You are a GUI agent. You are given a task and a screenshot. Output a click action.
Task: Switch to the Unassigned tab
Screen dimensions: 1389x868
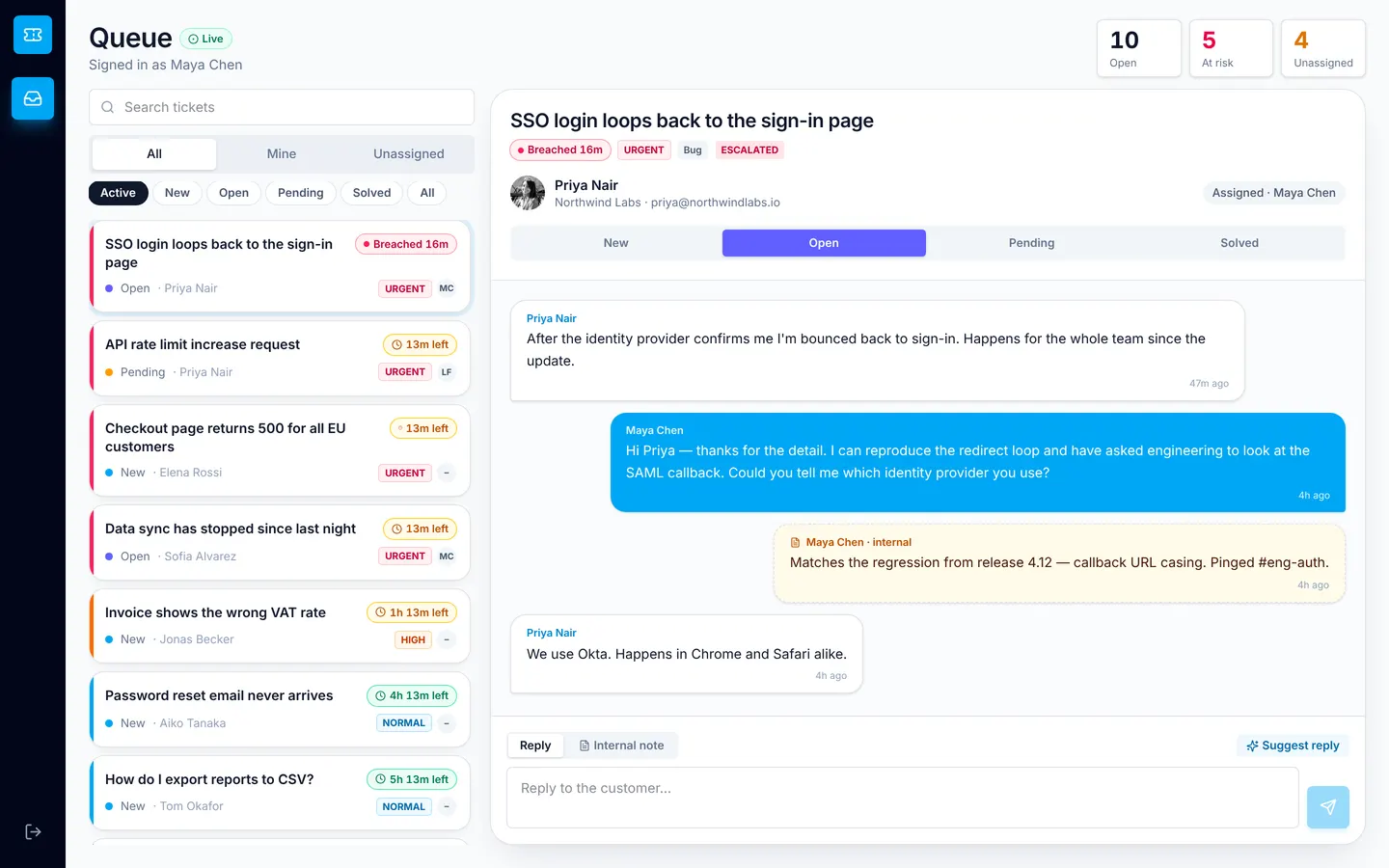pos(409,154)
